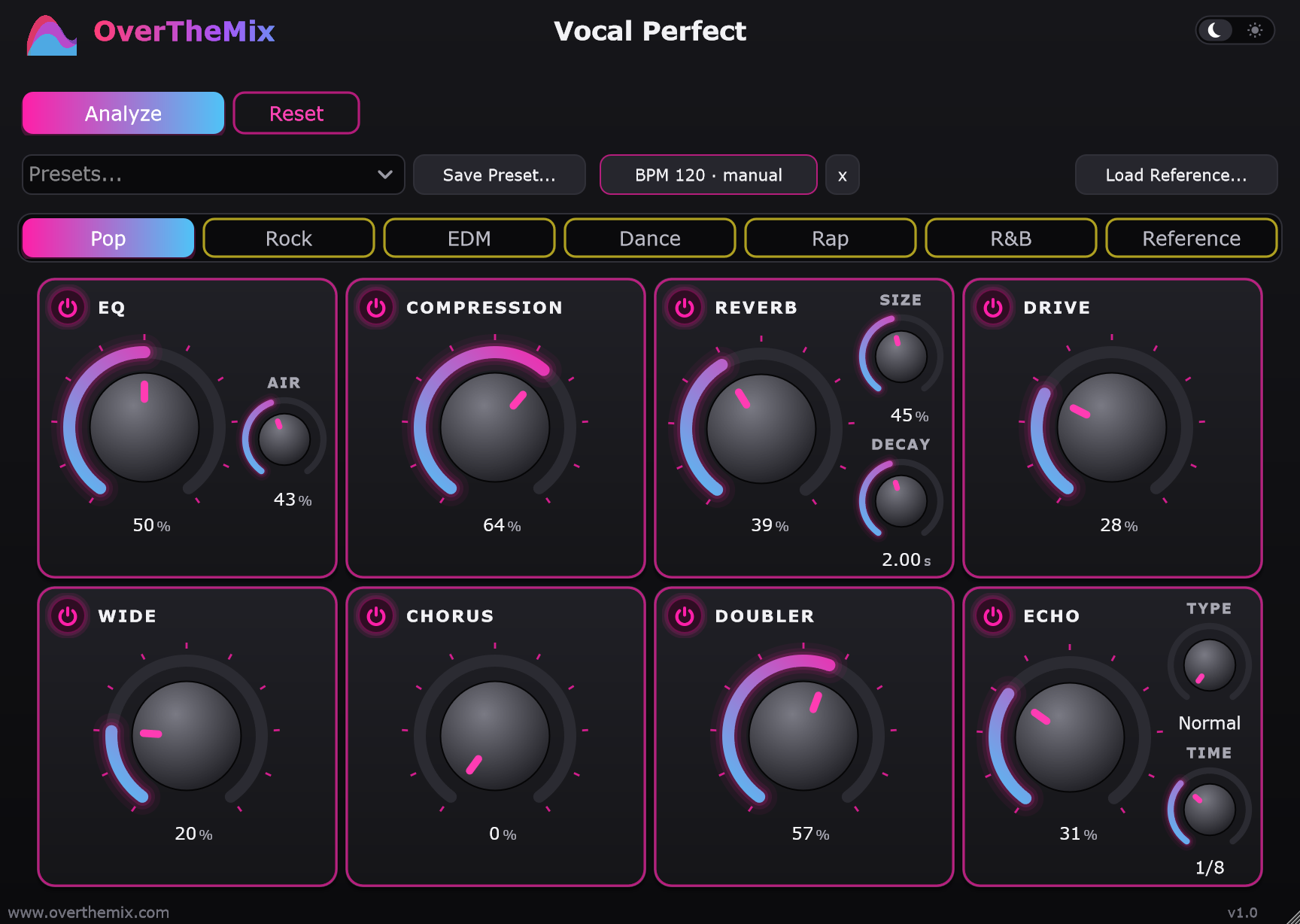Click the main EQ knob

[144, 427]
